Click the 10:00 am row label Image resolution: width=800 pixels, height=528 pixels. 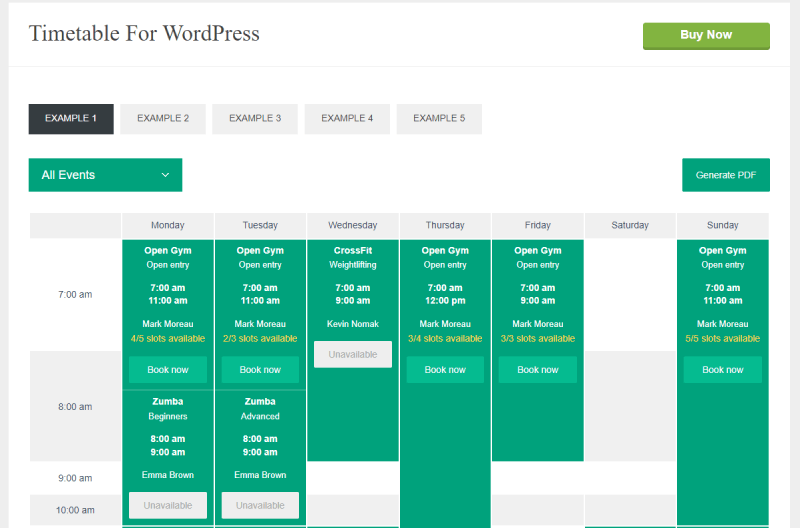tap(75, 510)
